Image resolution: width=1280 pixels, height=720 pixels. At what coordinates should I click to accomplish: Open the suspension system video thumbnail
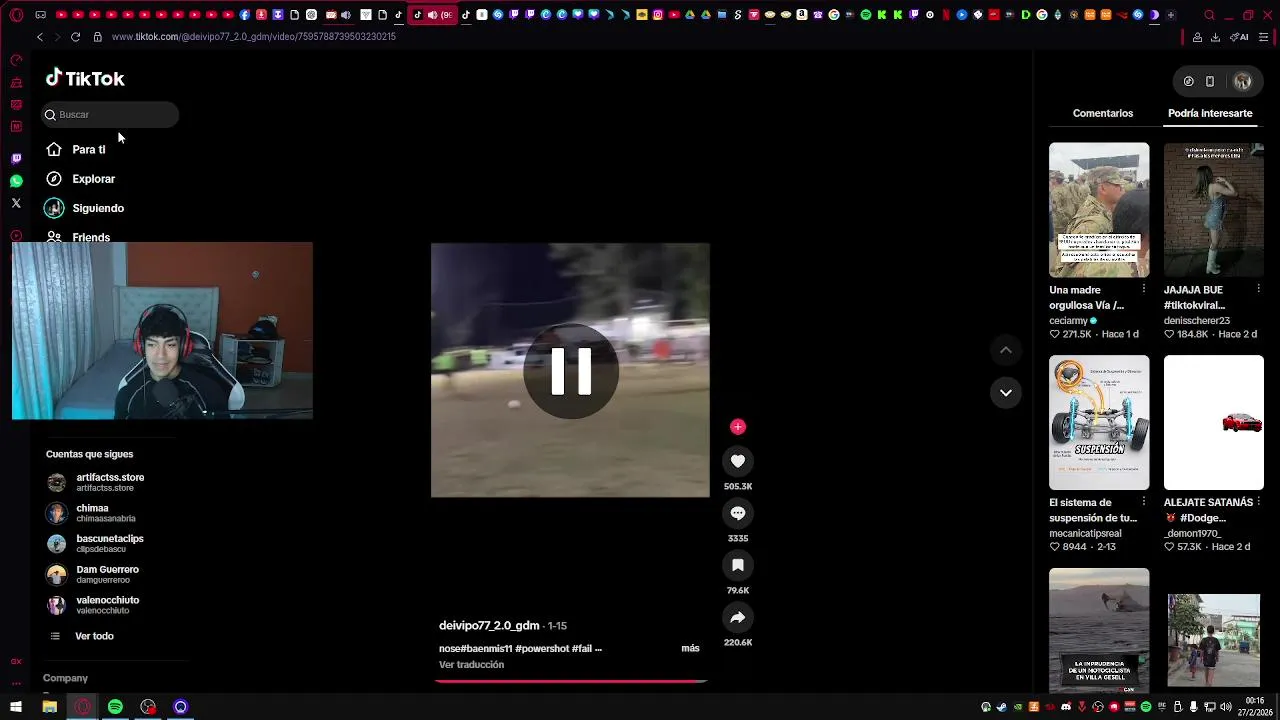1099,422
